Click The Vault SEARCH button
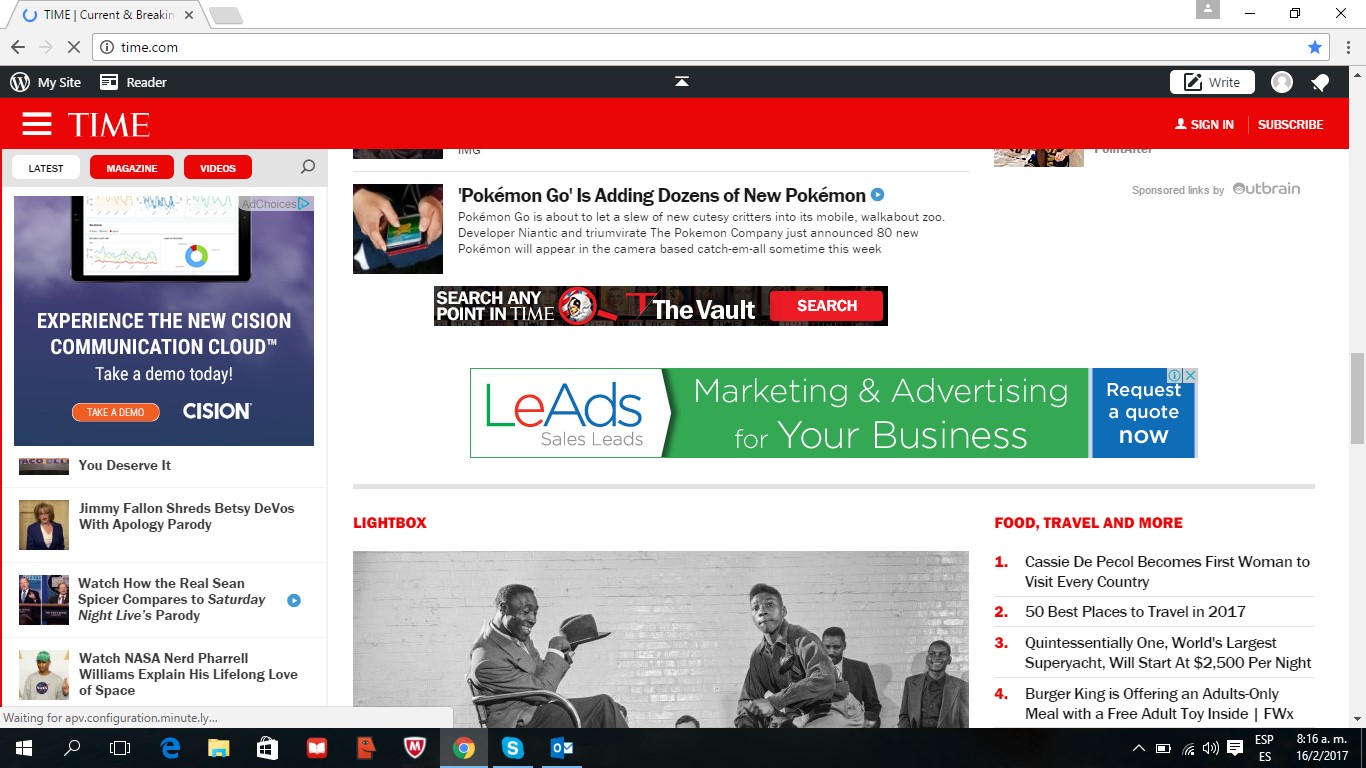This screenshot has width=1366, height=768. click(827, 306)
